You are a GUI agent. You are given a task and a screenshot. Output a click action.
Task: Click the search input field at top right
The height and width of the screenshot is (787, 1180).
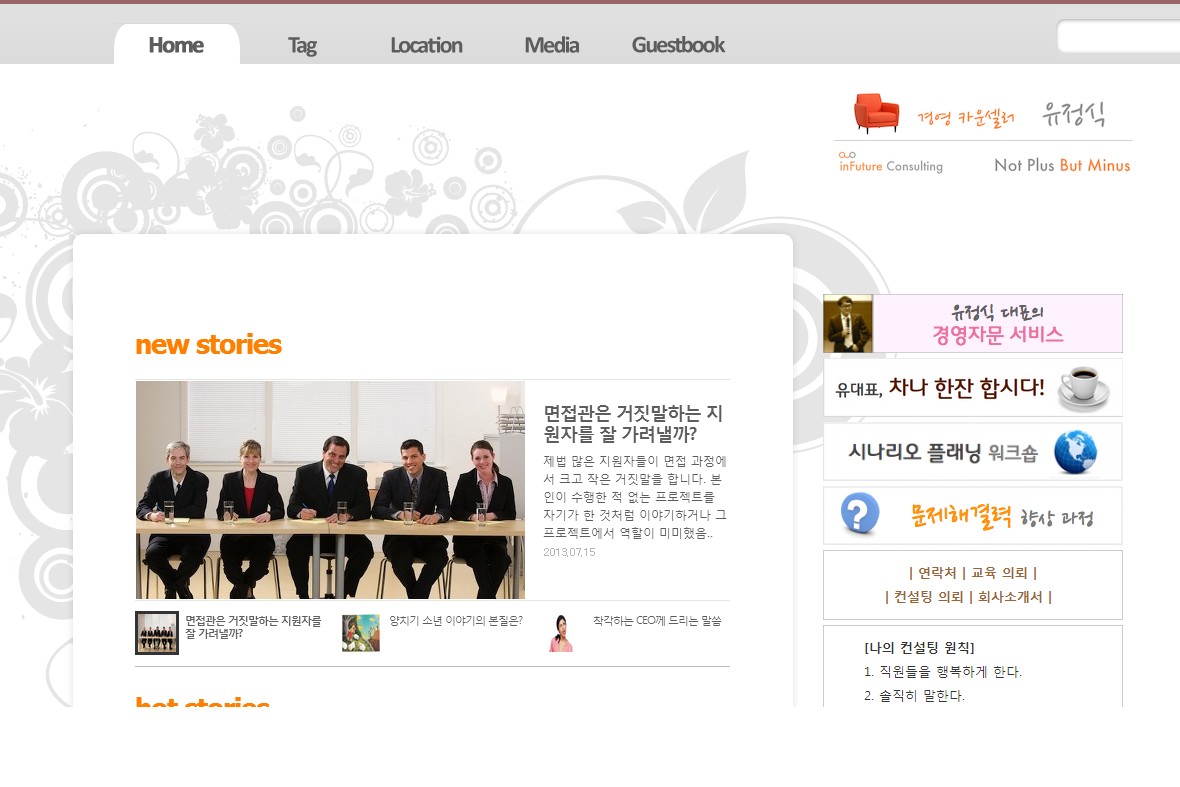[x=1120, y=36]
